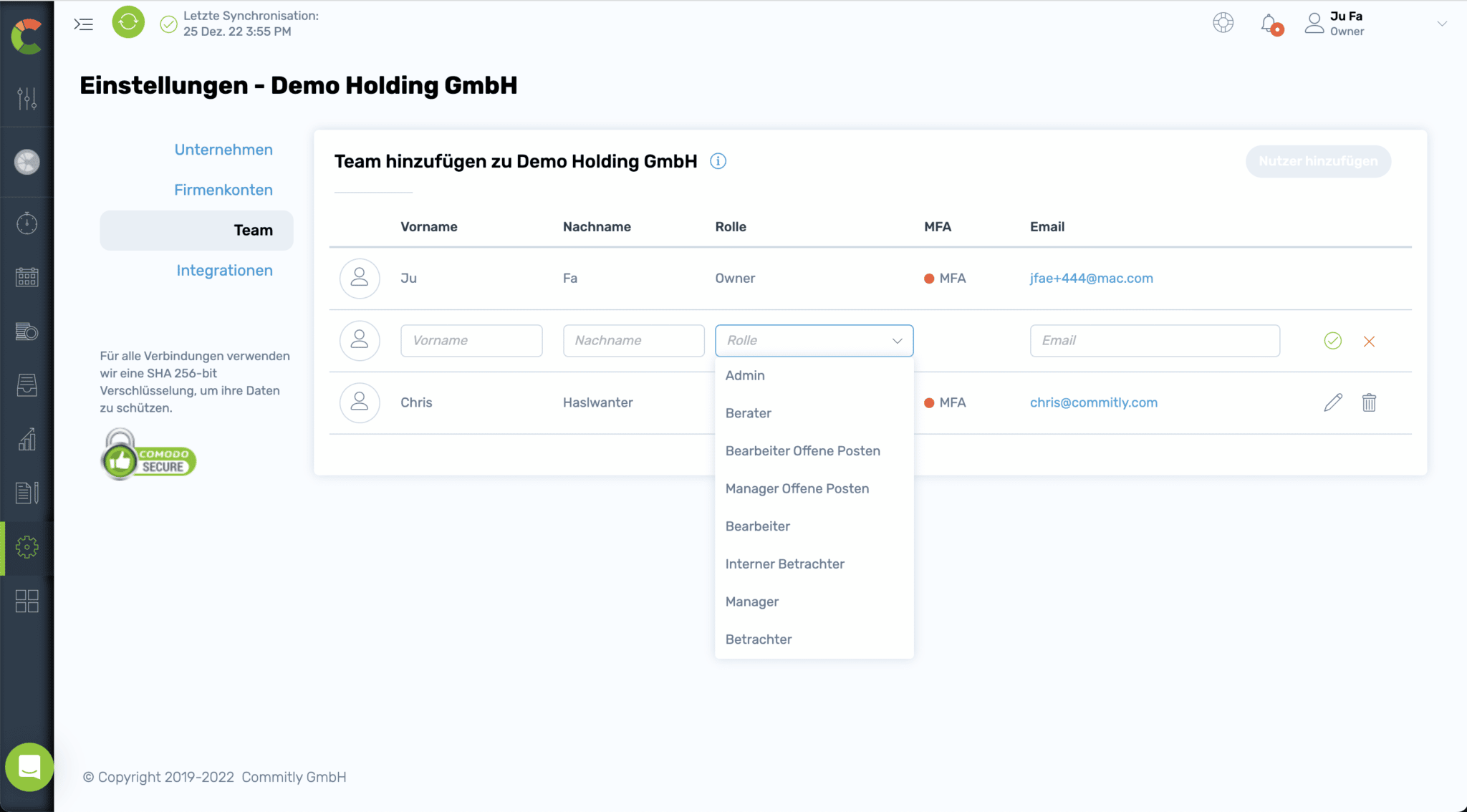Edit Chris Haslwanter with pencil icon
Image resolution: width=1467 pixels, height=812 pixels.
point(1332,402)
